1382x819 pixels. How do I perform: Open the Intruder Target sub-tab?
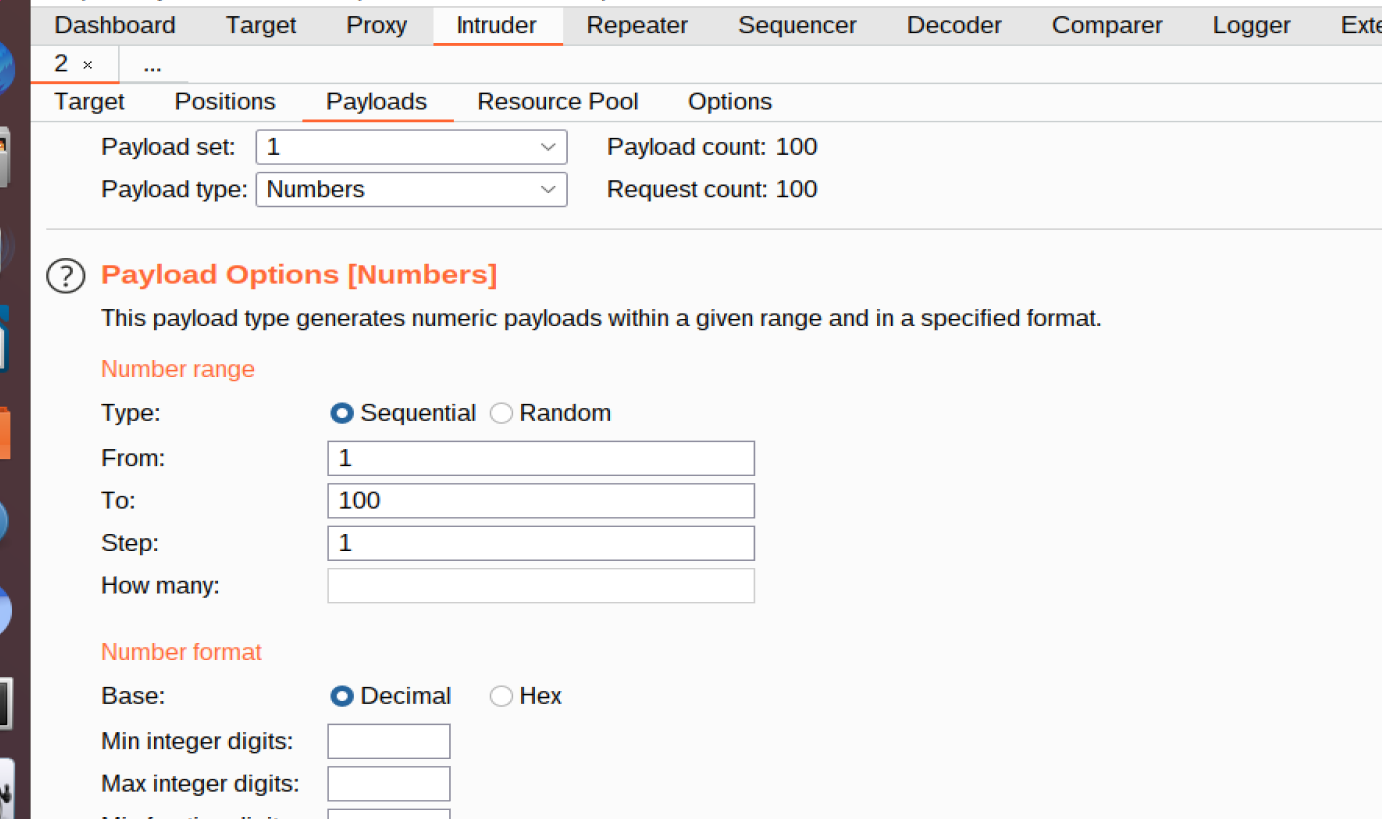(x=90, y=102)
